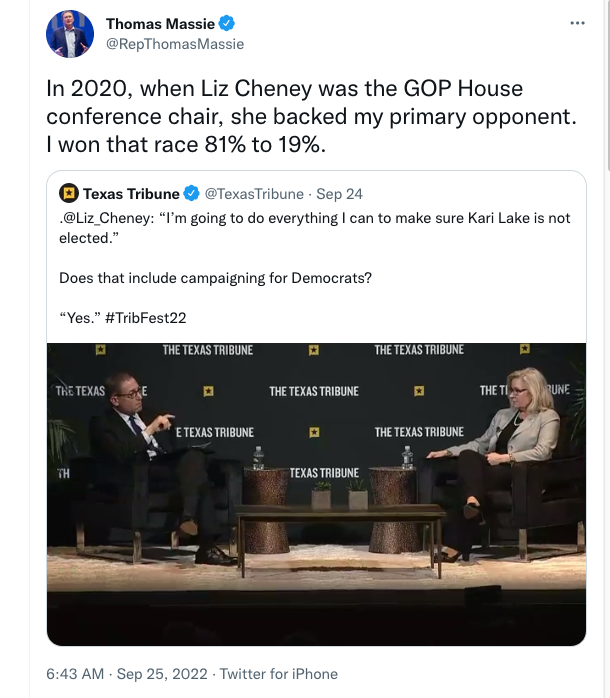
Task: Click Thomas Massie's profile avatar
Action: click(x=69, y=34)
